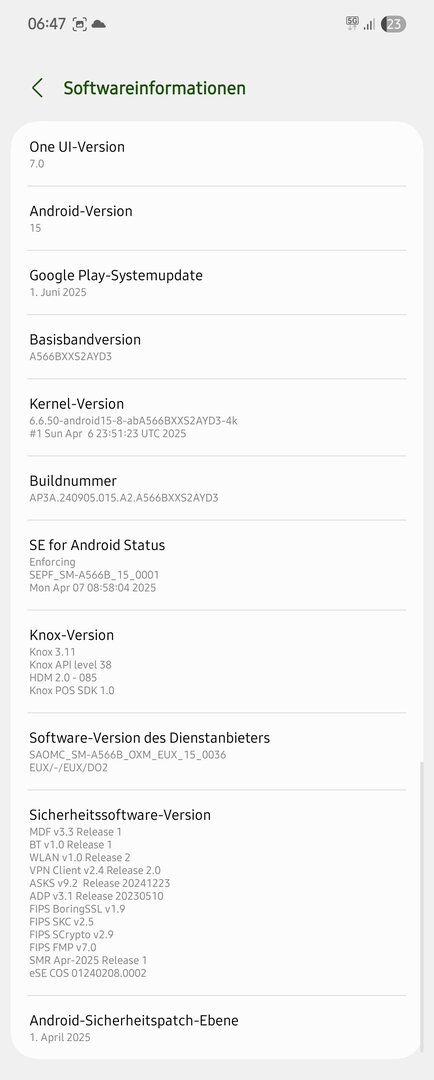
Task: Tap Buildnummer to enable developer options
Action: [x=216, y=488]
